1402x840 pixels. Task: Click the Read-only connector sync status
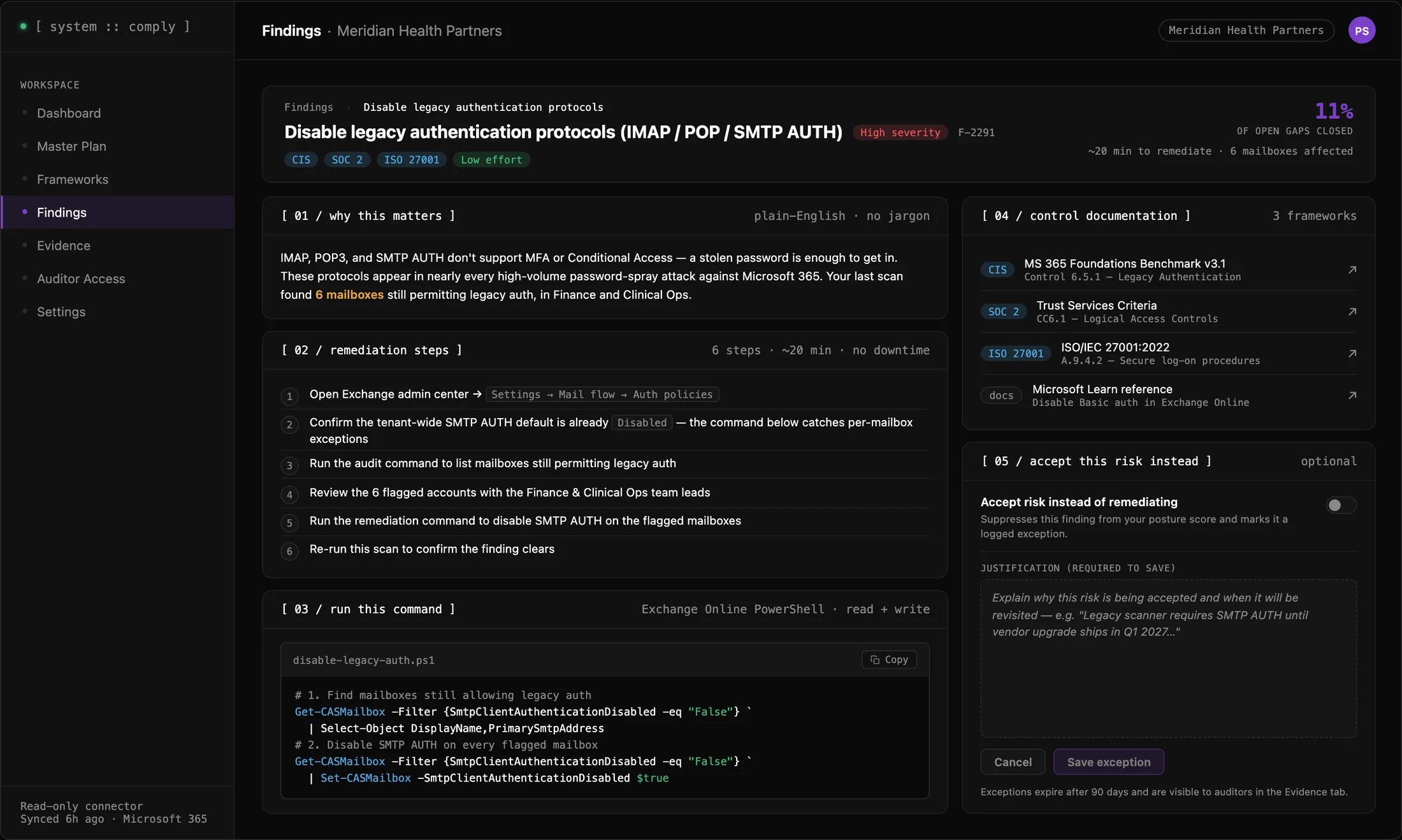coord(113,813)
